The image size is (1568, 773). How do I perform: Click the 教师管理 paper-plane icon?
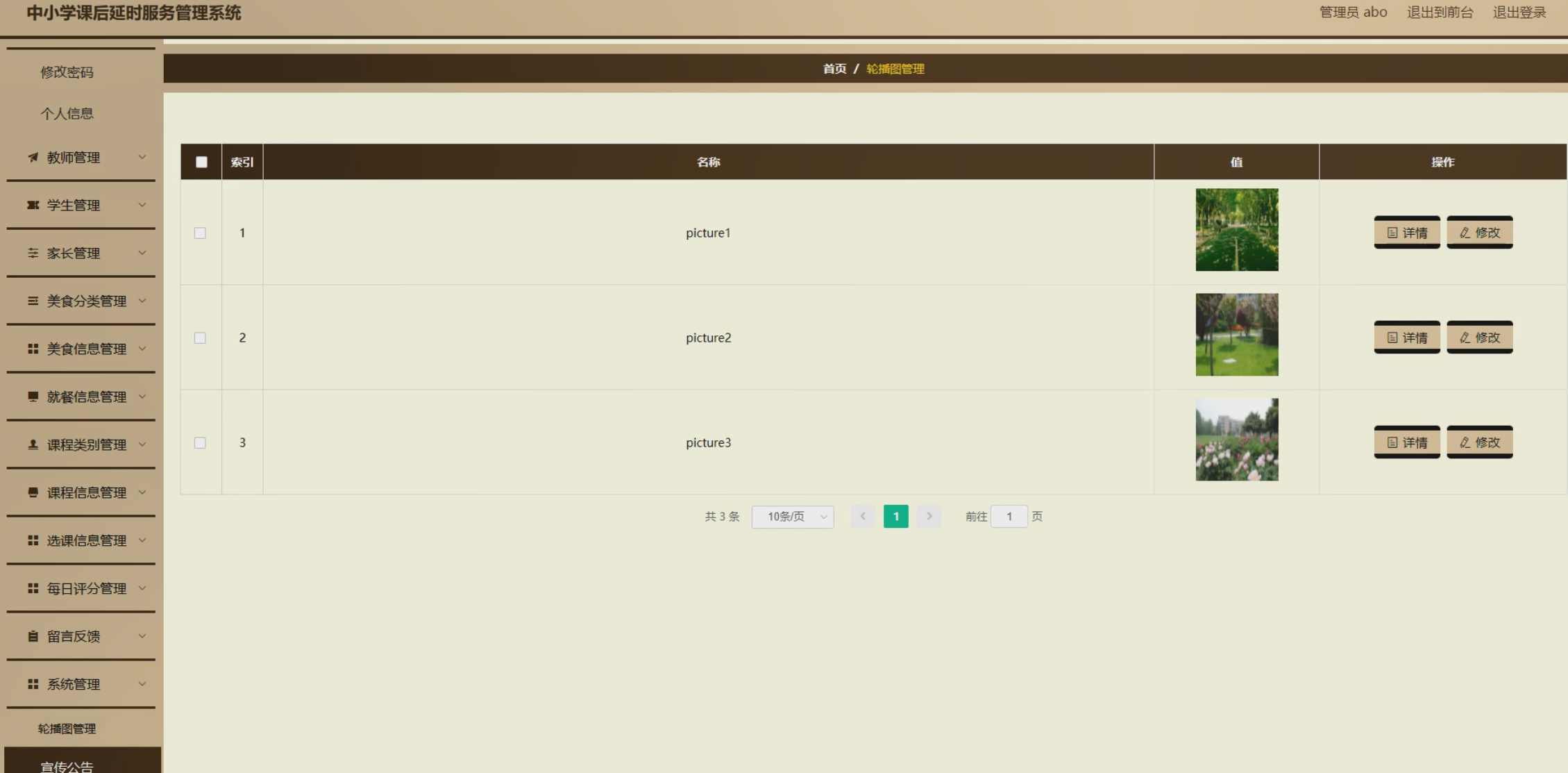coord(33,158)
